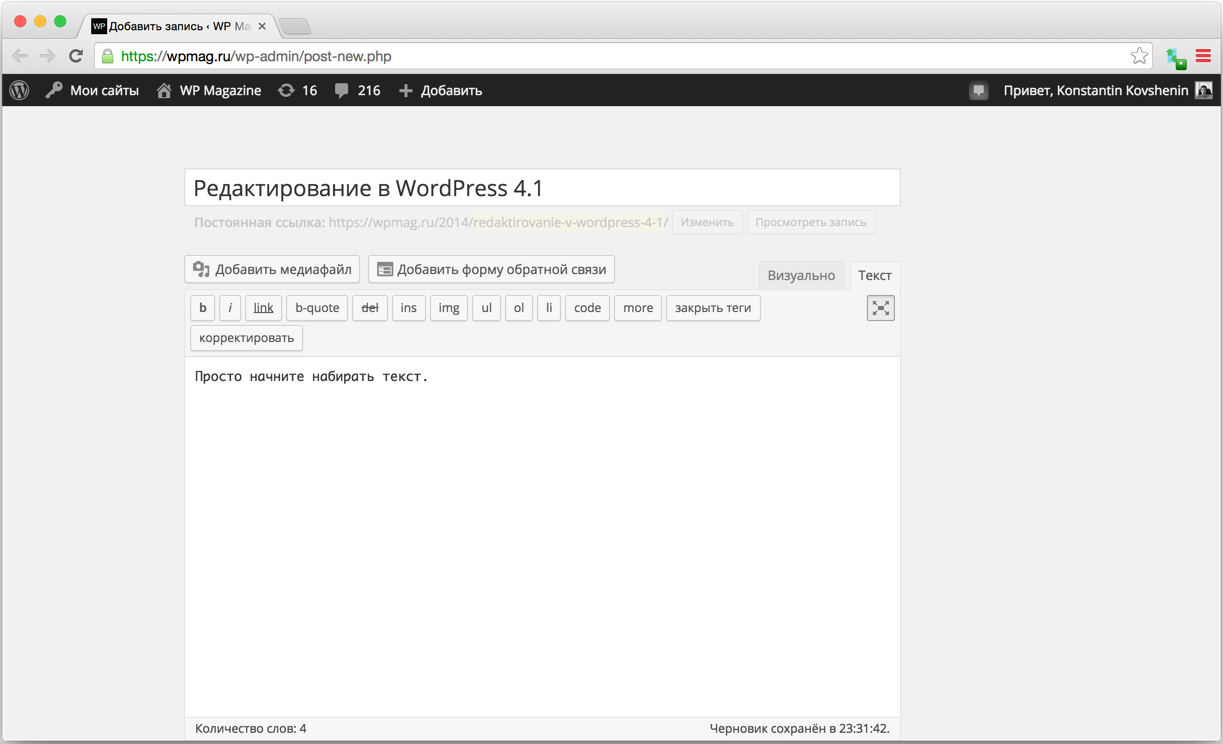
Task: Switch to the Визуально editor tab
Action: [801, 275]
